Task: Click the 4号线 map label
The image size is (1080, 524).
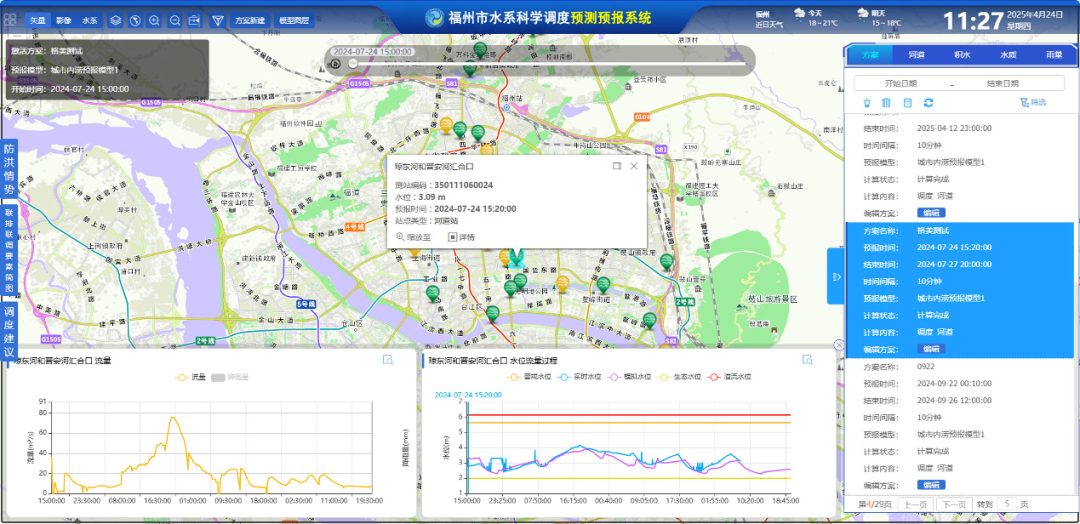Action: pyautogui.click(x=354, y=227)
